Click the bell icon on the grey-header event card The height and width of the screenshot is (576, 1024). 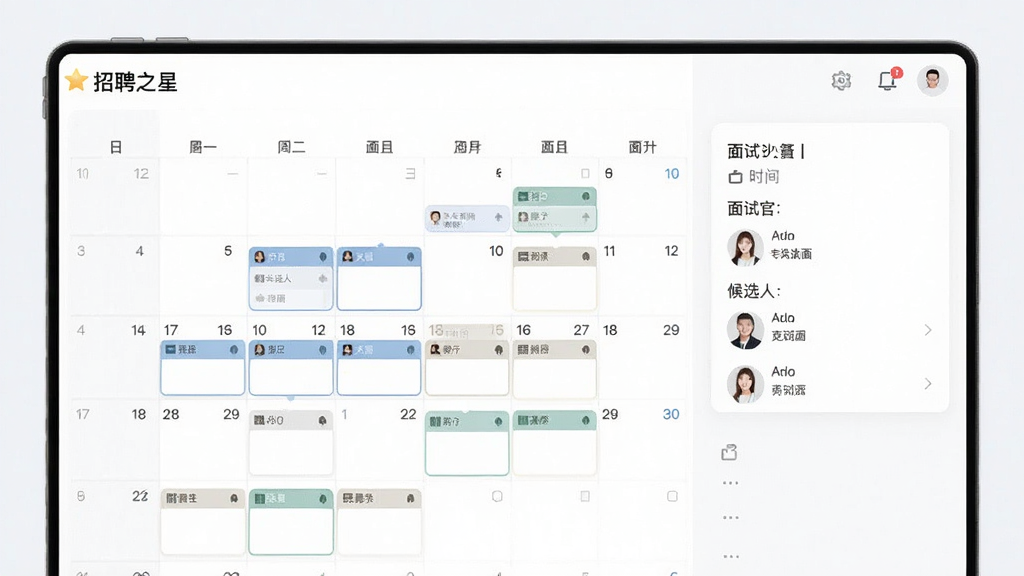322,421
